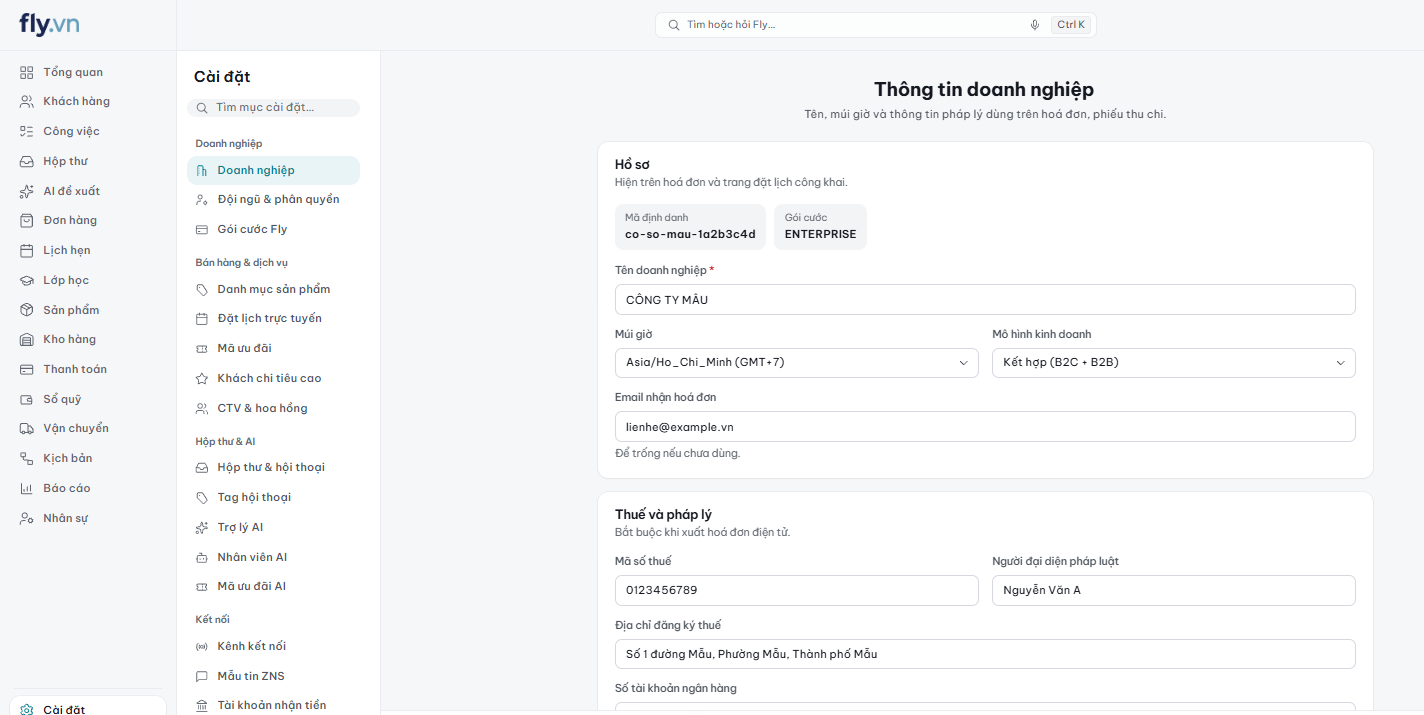Click the Người đại diện pháp luật field

[x=1173, y=590]
